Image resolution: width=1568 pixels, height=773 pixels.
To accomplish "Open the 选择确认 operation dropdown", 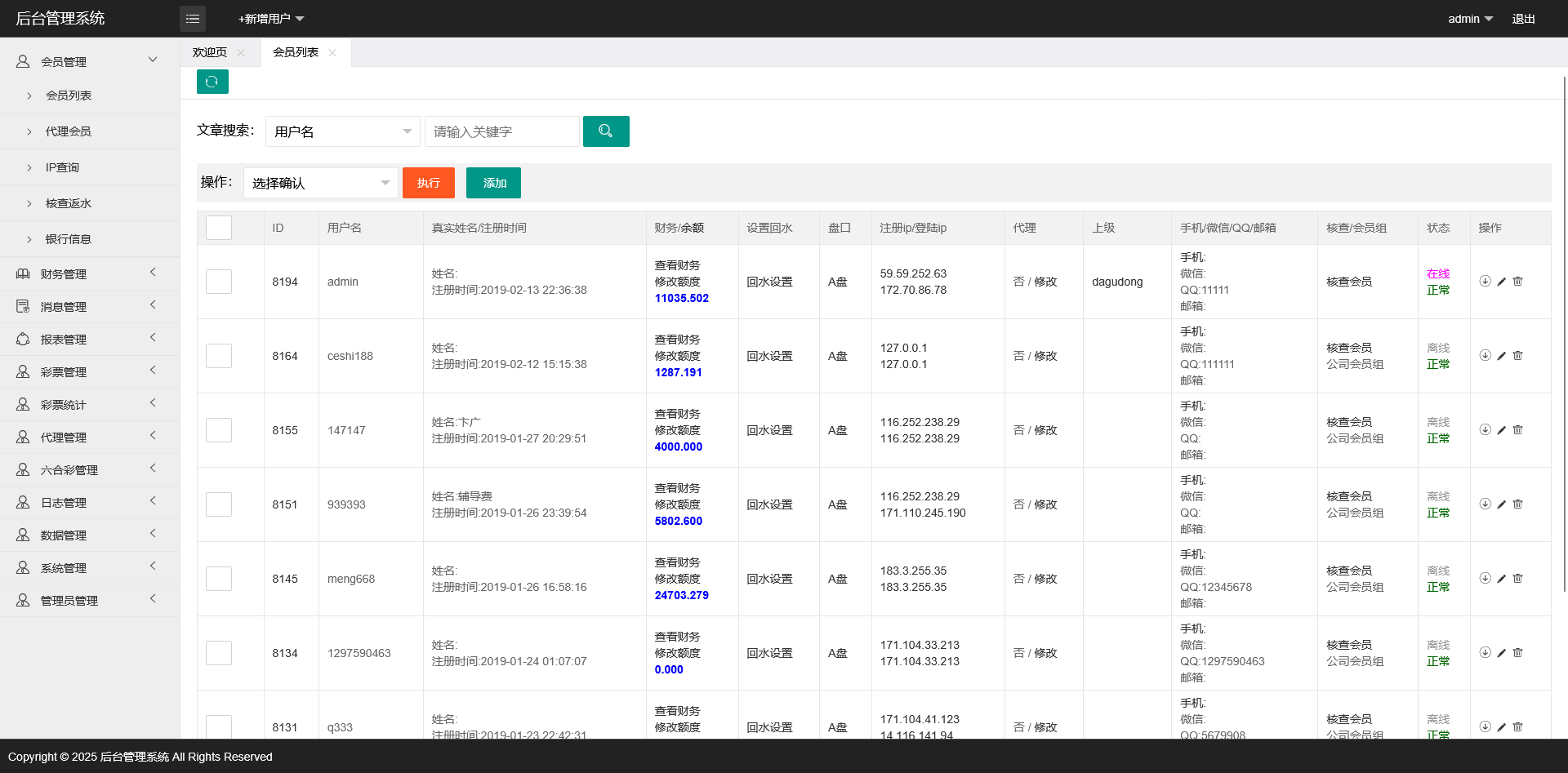I will click(x=321, y=183).
